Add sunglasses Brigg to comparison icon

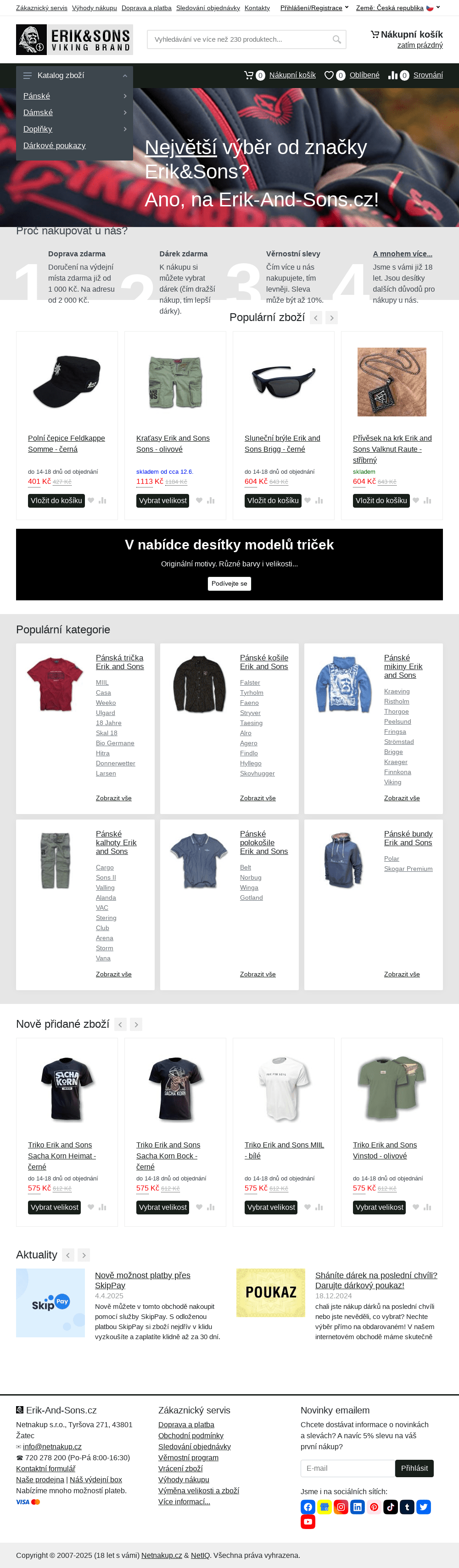319,500
